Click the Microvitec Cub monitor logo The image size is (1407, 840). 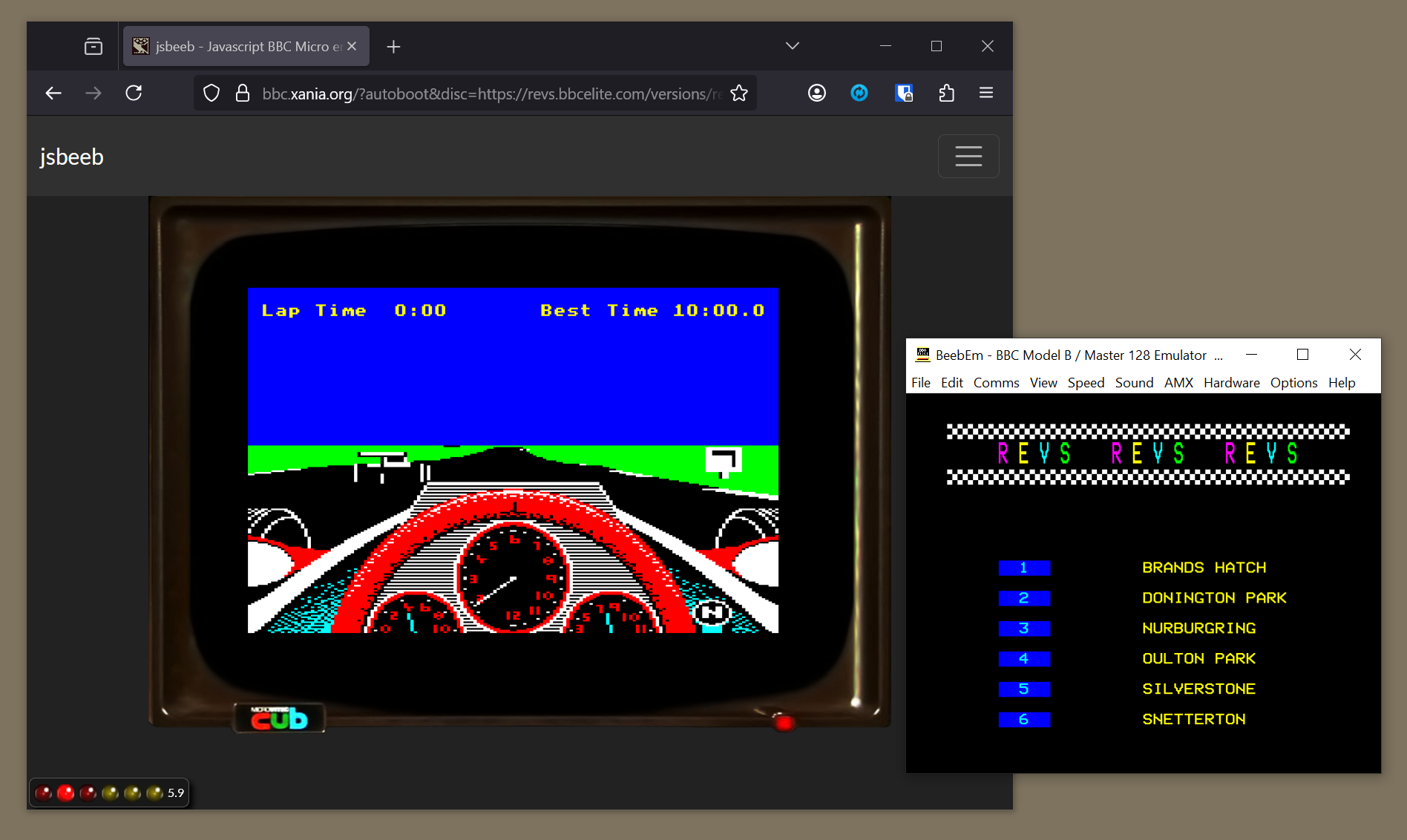tap(279, 718)
